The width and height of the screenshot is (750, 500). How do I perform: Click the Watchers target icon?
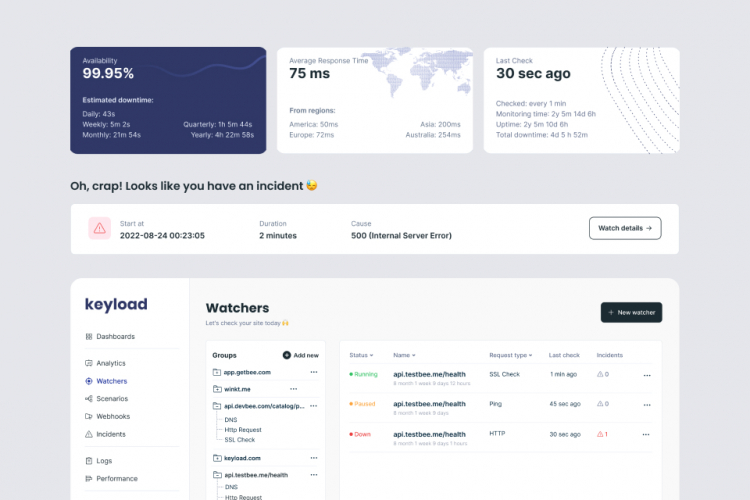tap(88, 381)
